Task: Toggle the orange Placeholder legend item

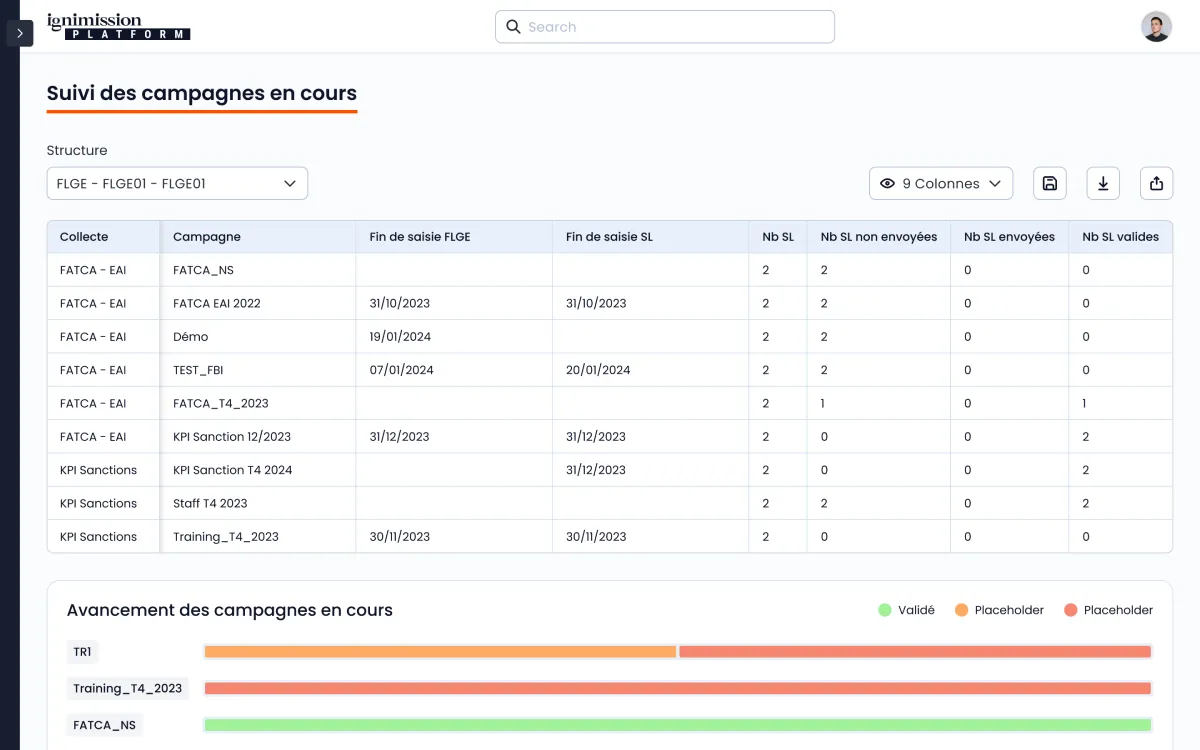Action: tap(999, 610)
